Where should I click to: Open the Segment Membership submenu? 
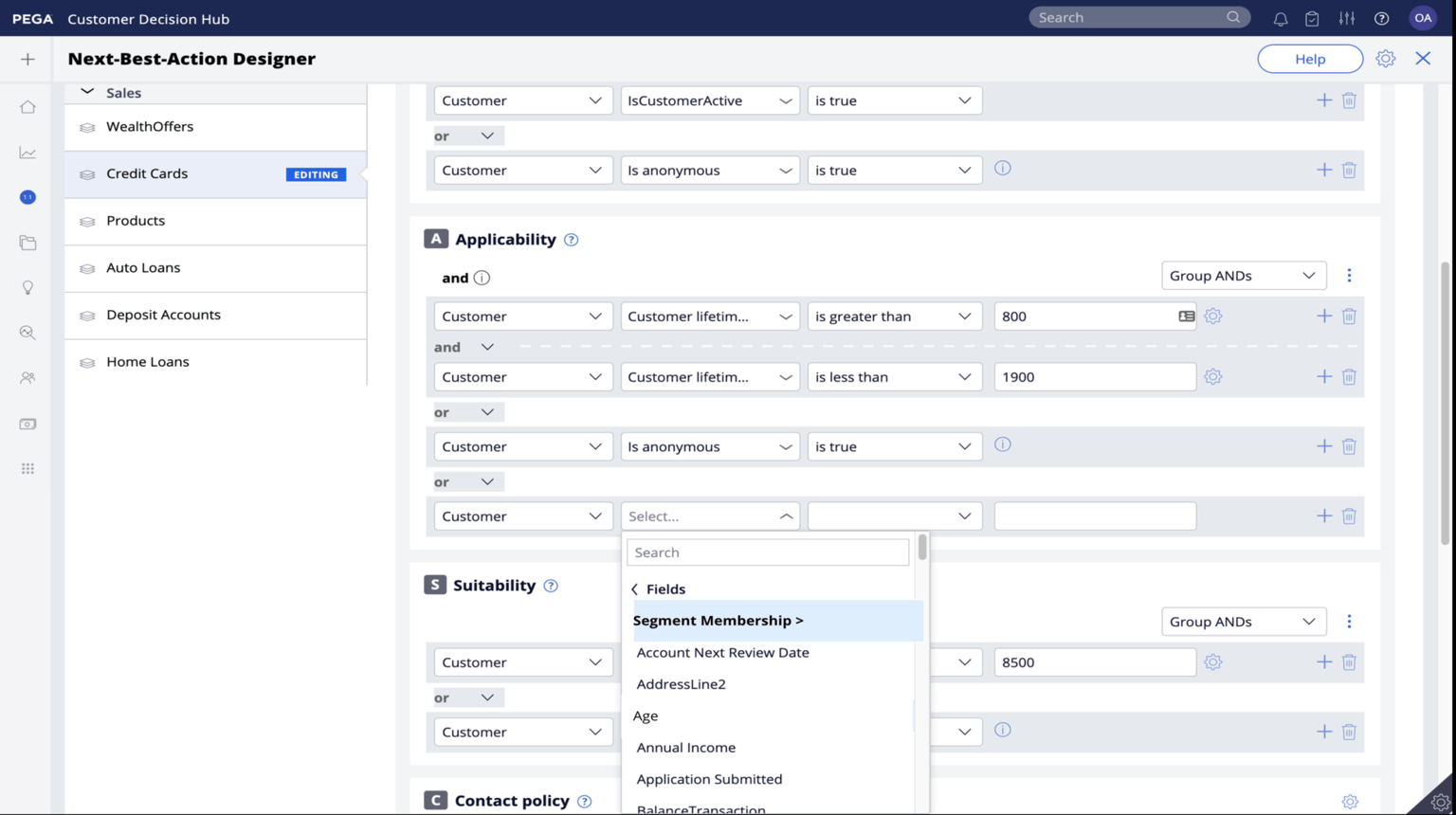point(718,621)
